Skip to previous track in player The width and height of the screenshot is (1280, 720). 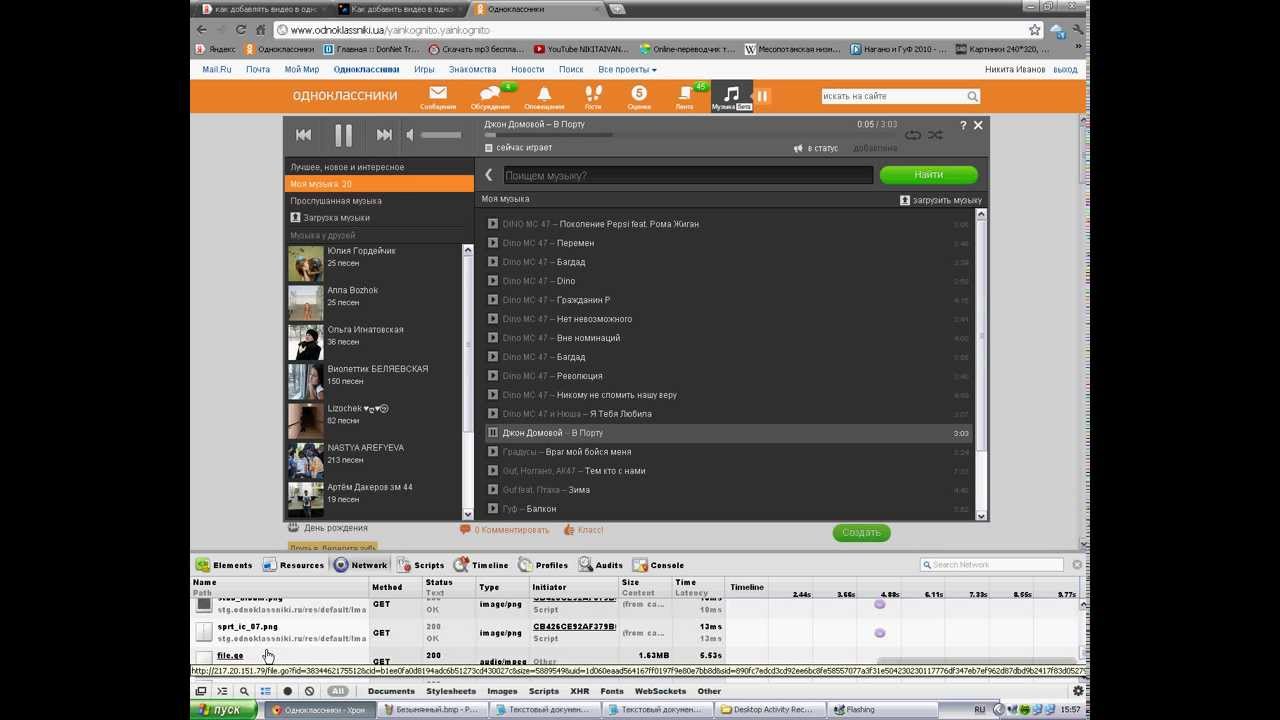[x=303, y=134]
